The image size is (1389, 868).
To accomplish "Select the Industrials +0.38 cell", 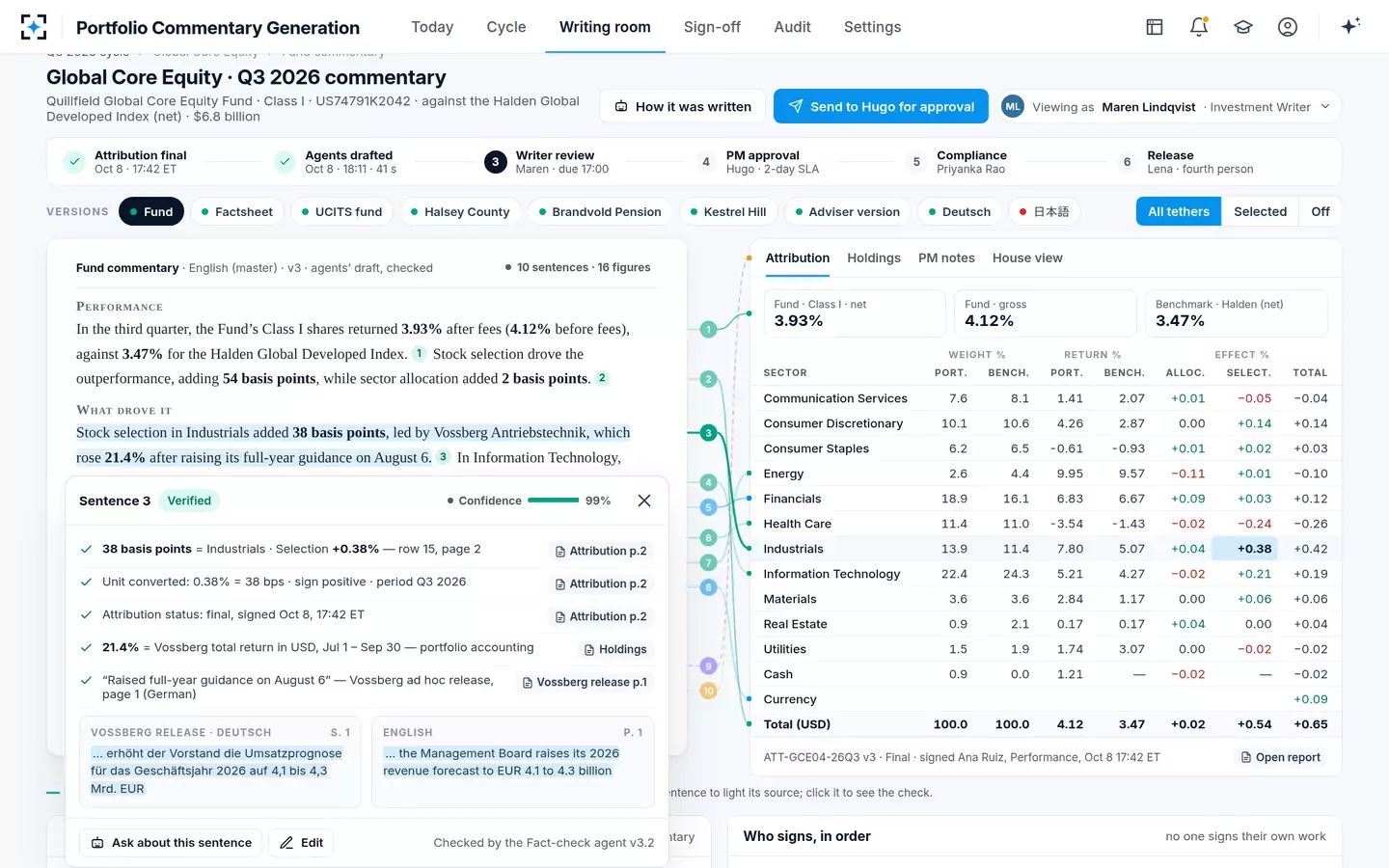I will pyautogui.click(x=1244, y=549).
